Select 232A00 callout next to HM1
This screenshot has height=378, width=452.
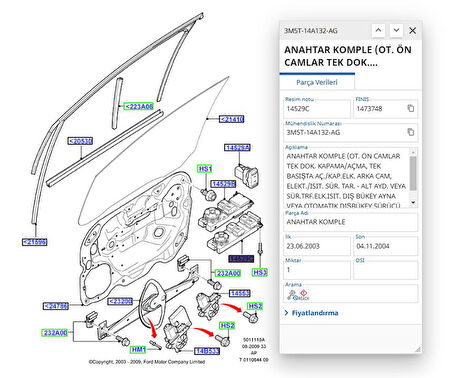pos(55,333)
